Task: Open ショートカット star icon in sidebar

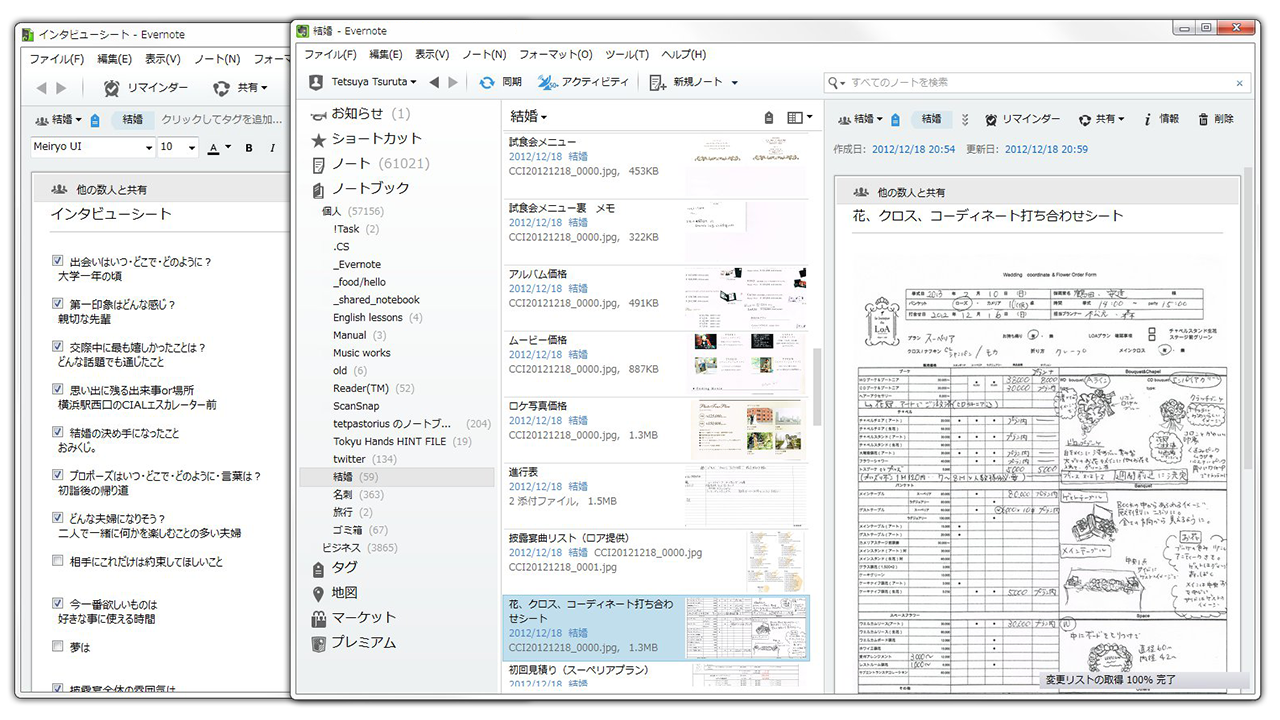Action: [x=319, y=139]
